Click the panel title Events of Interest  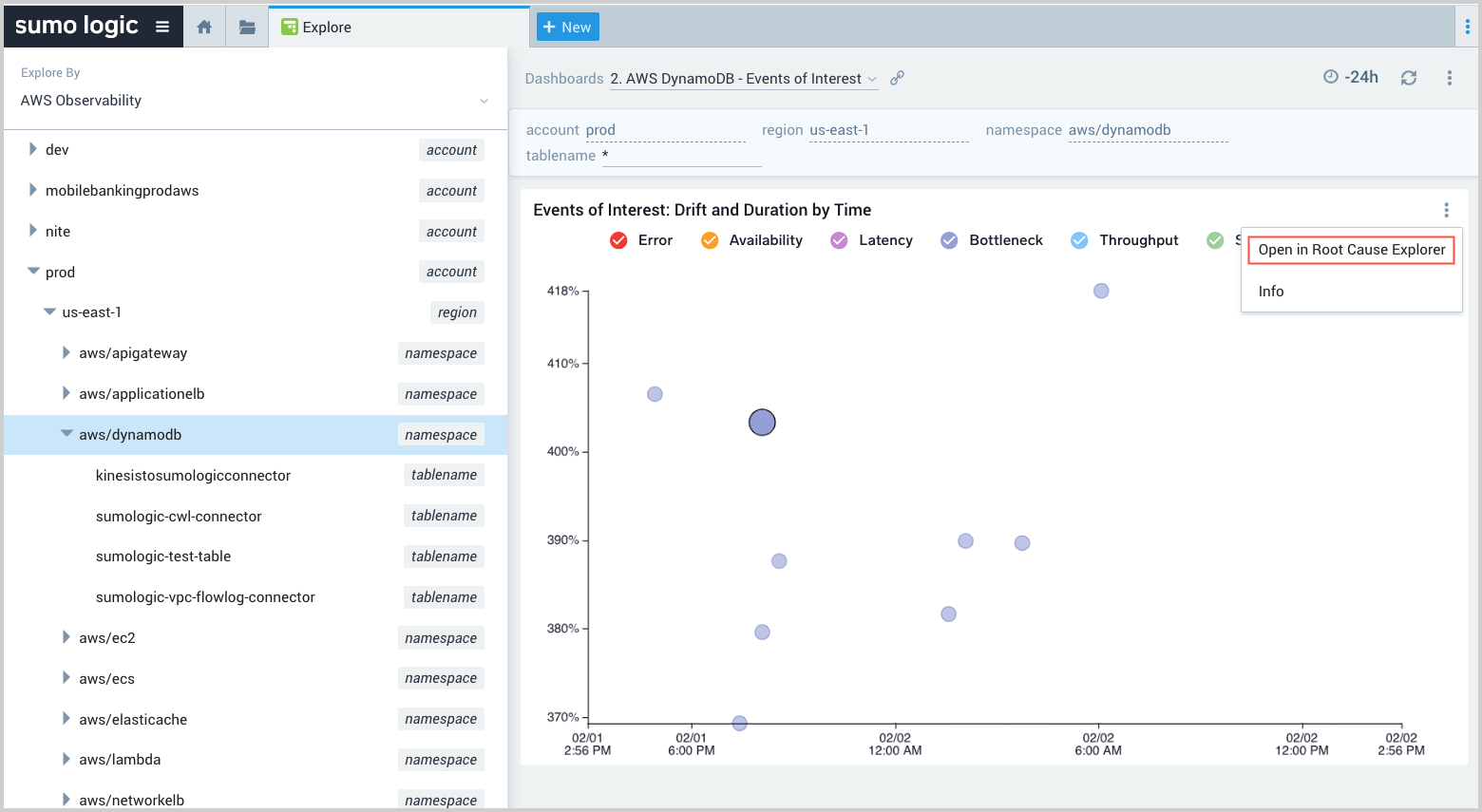702,210
